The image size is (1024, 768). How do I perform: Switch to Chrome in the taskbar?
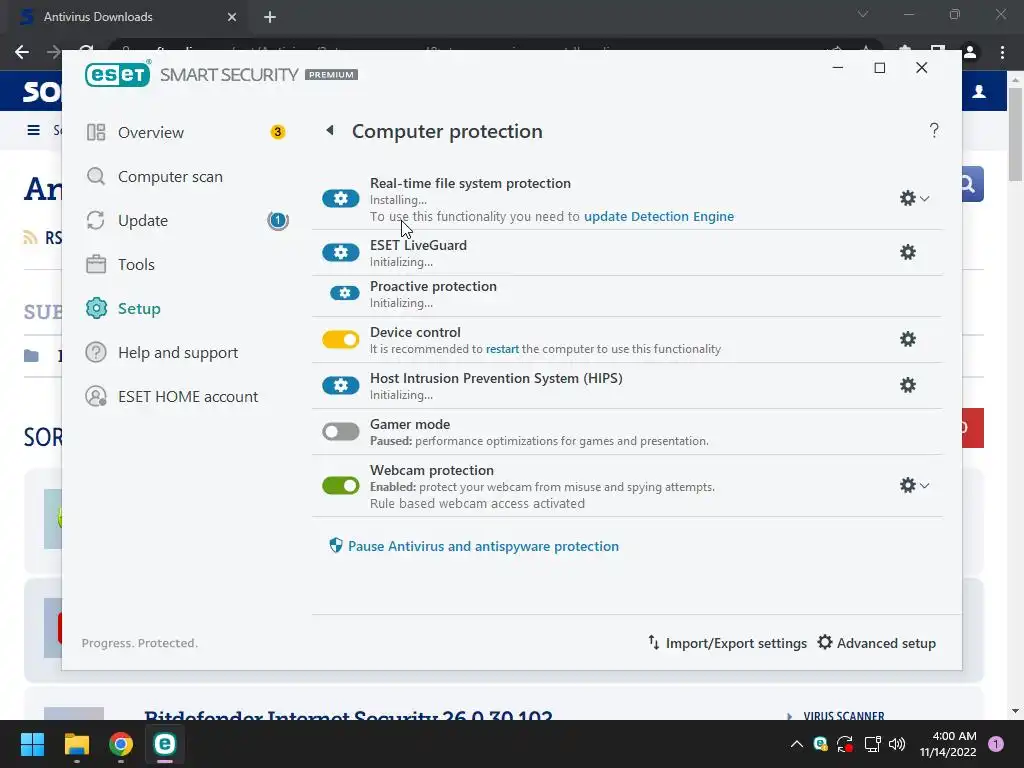click(x=121, y=744)
